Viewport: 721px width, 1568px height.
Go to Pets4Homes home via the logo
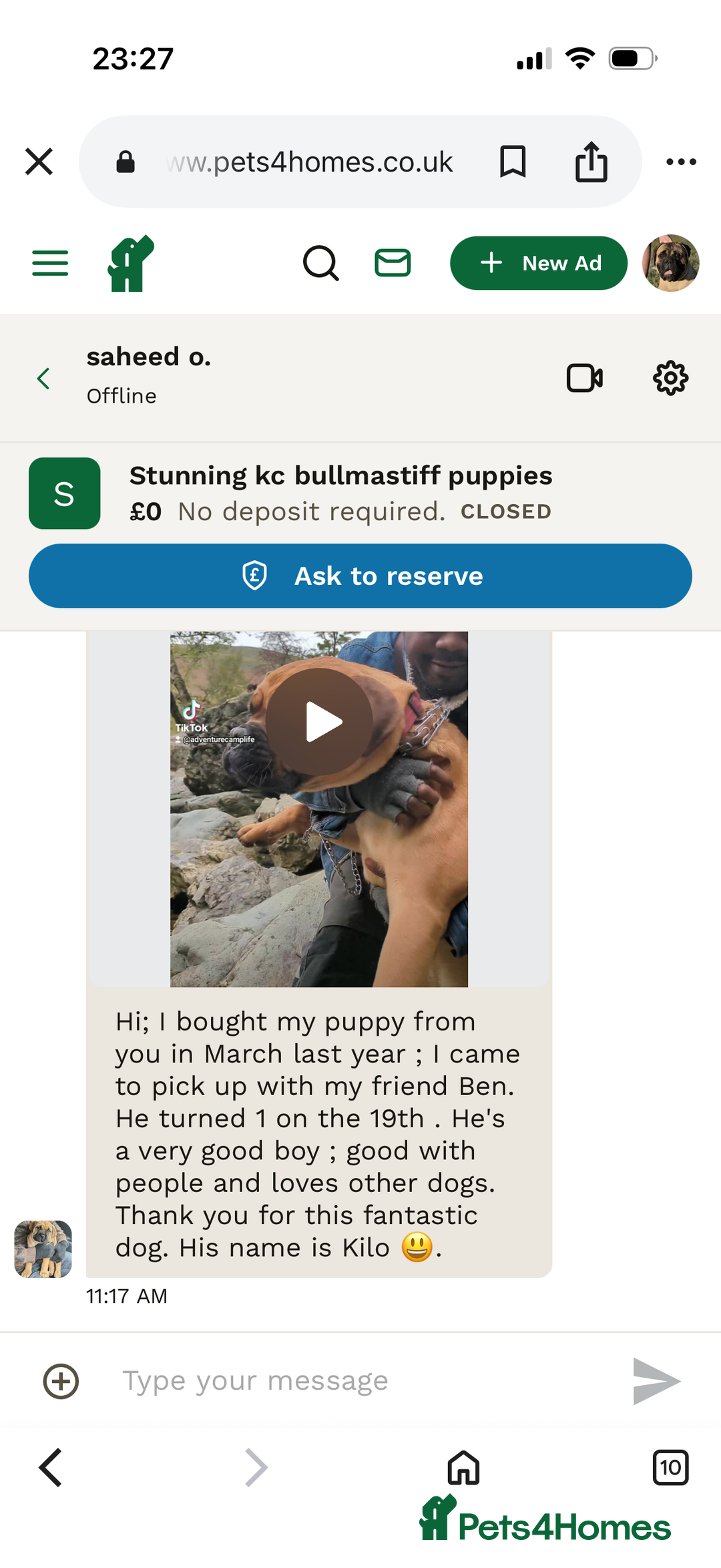pos(131,263)
